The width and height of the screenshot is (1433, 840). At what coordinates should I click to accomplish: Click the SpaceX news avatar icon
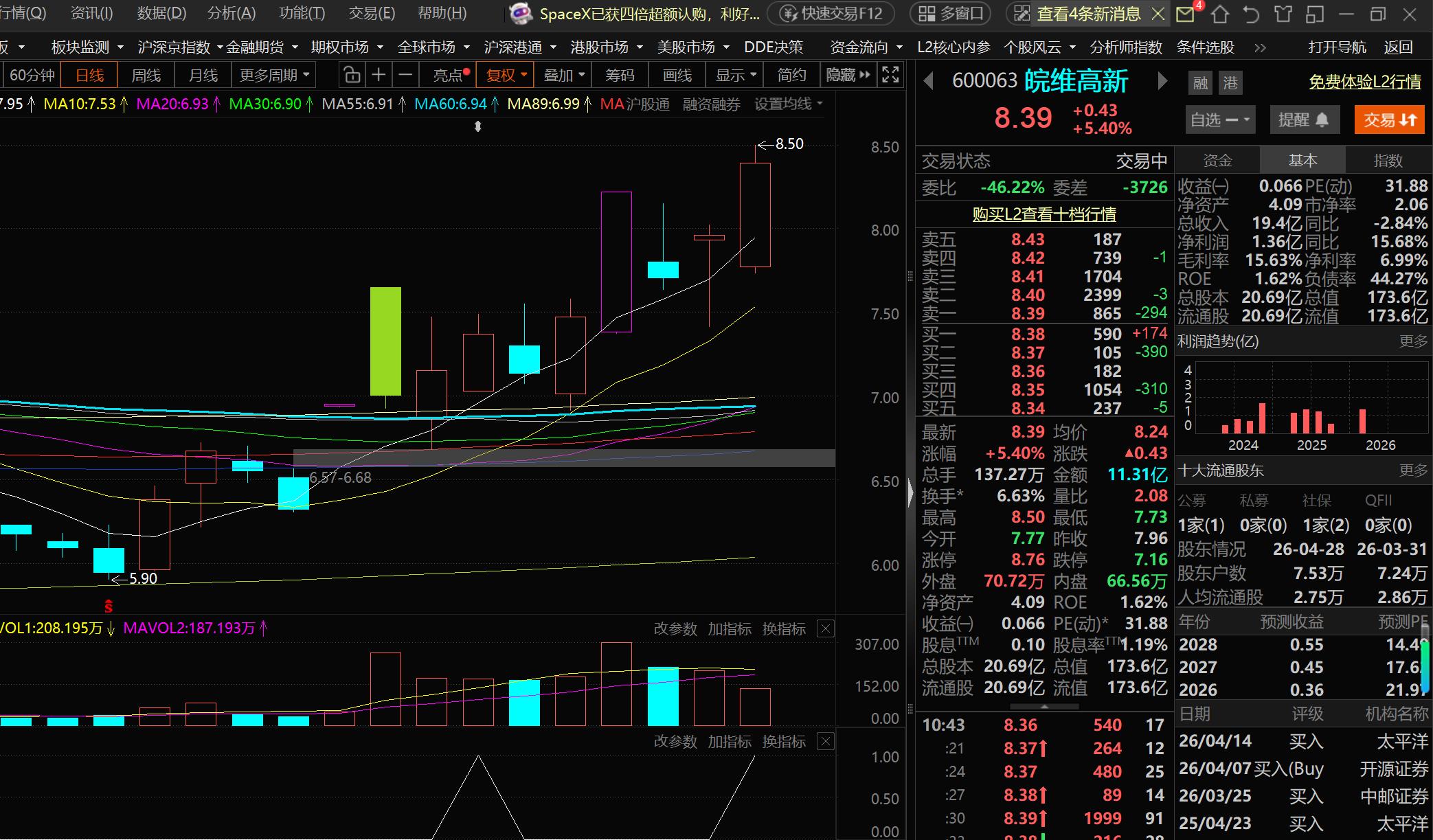pyautogui.click(x=521, y=13)
